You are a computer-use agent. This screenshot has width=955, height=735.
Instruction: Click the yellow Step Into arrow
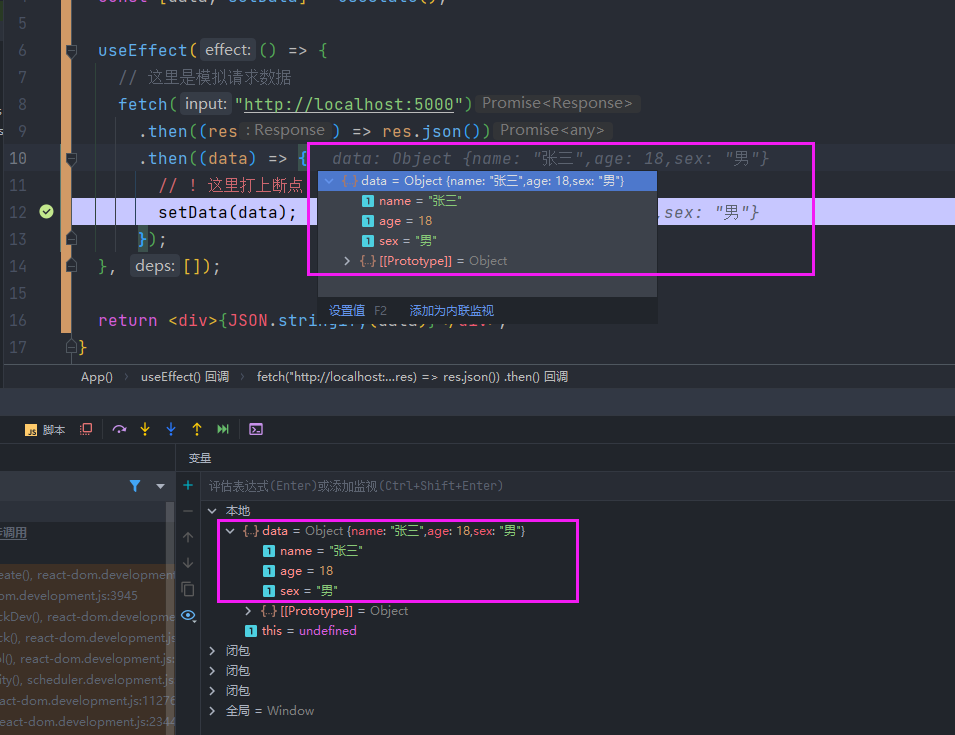coord(145,429)
